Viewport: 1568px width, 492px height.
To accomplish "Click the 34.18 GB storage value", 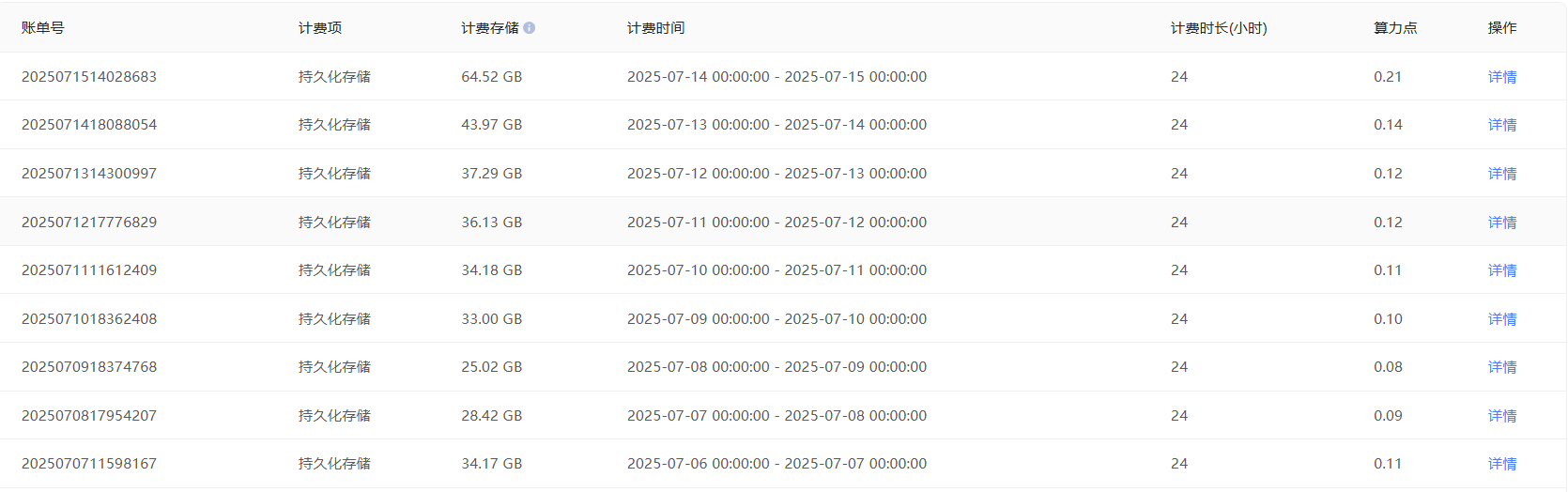I will click(x=492, y=270).
